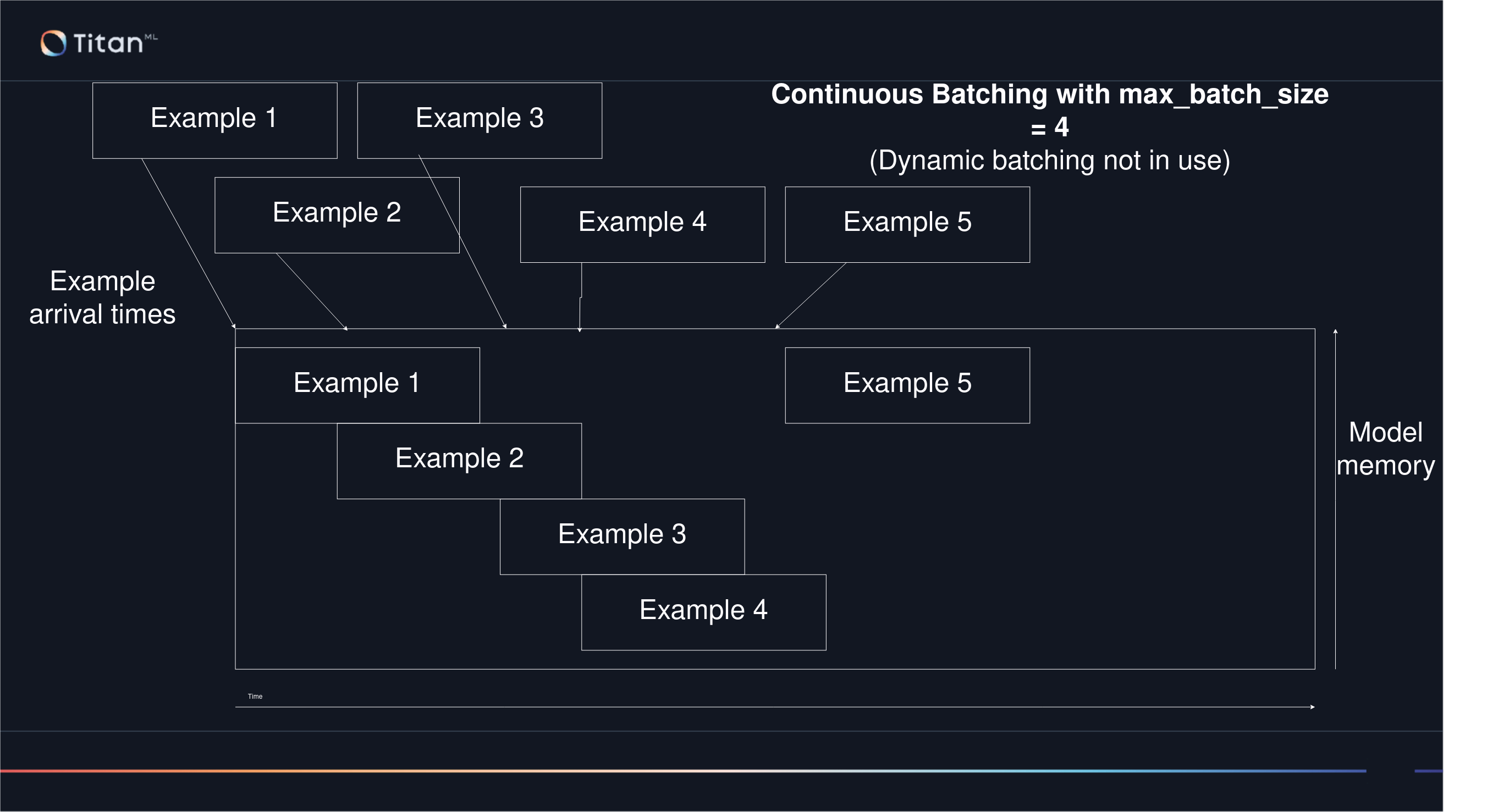The image size is (1493, 812).
Task: Click Example 1 inside model memory
Action: tap(357, 385)
